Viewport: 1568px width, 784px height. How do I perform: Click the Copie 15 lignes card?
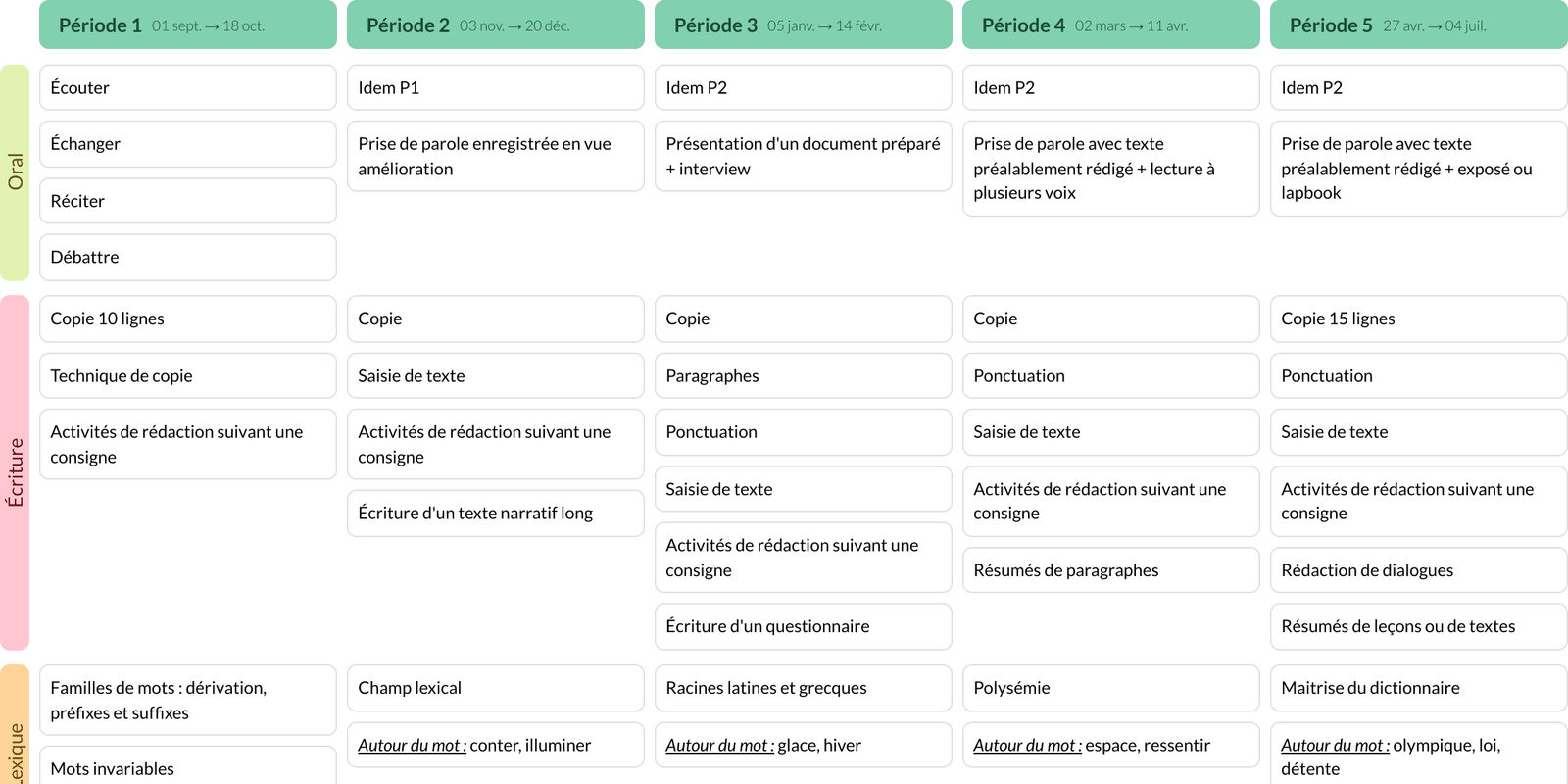[1418, 319]
